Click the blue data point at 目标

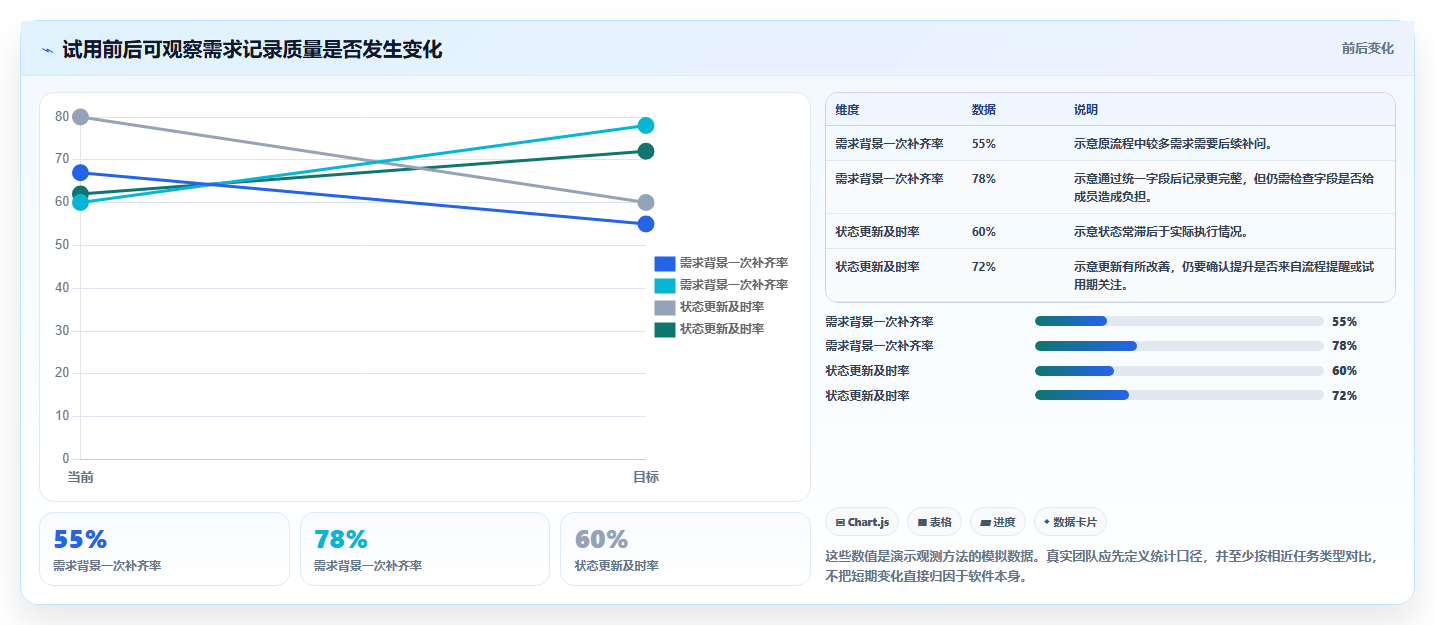pos(646,224)
